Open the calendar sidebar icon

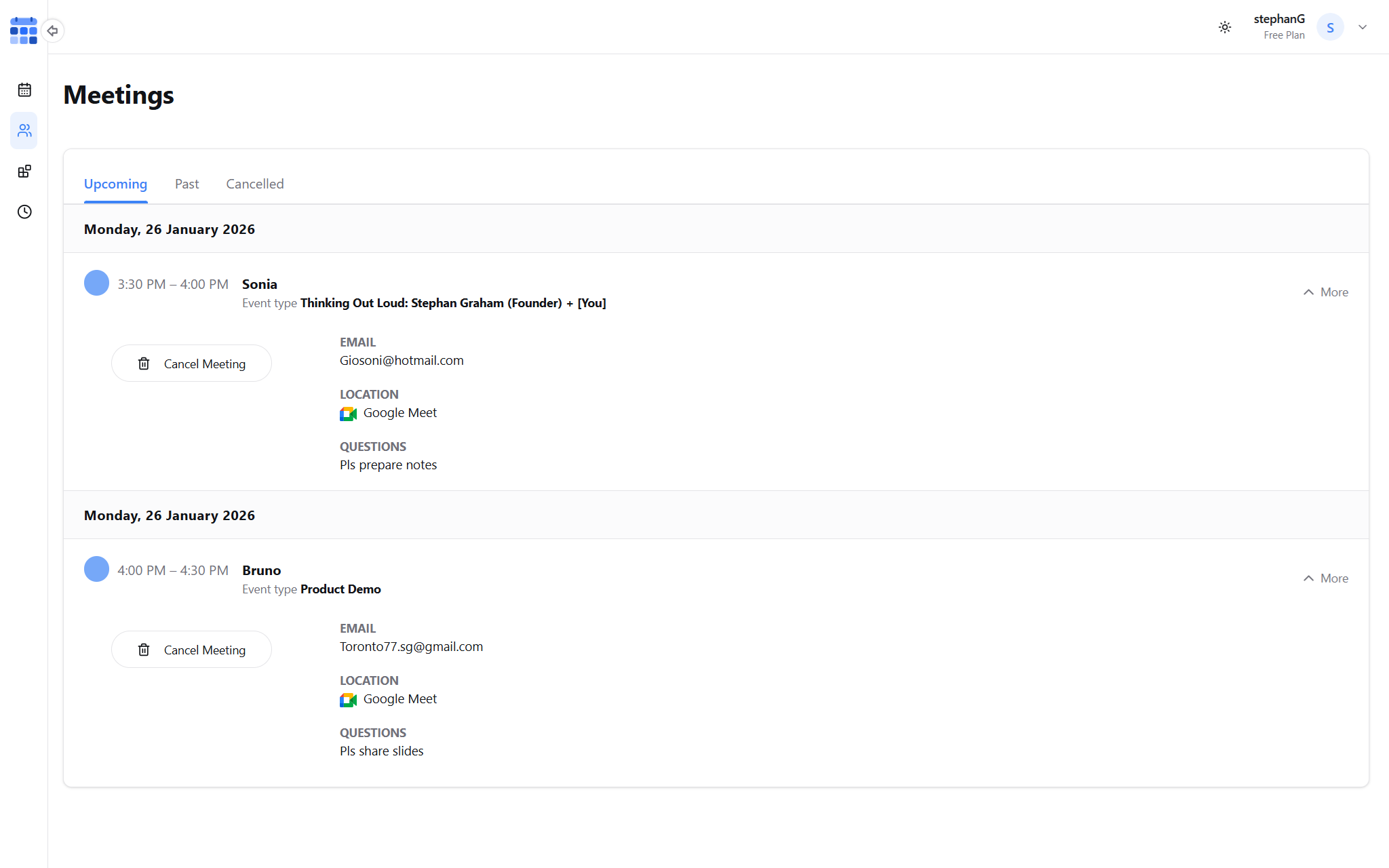coord(24,90)
